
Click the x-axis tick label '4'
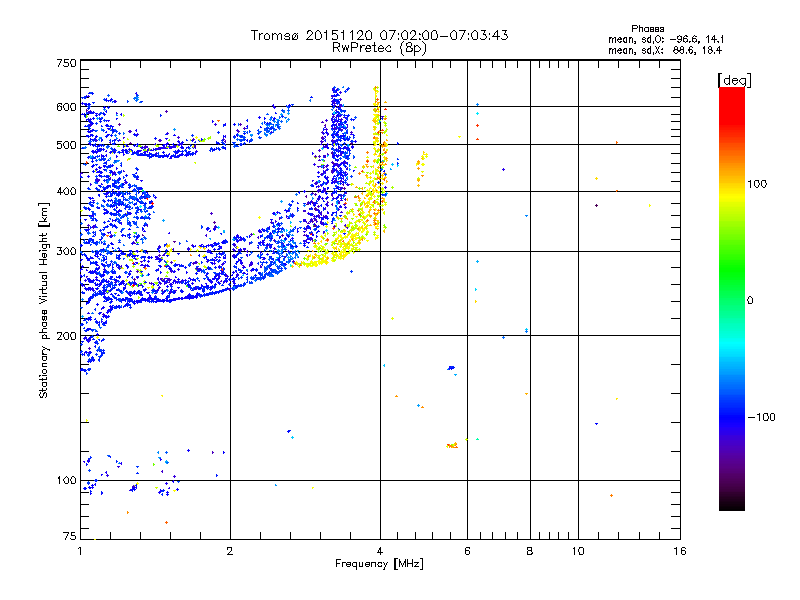(380, 551)
